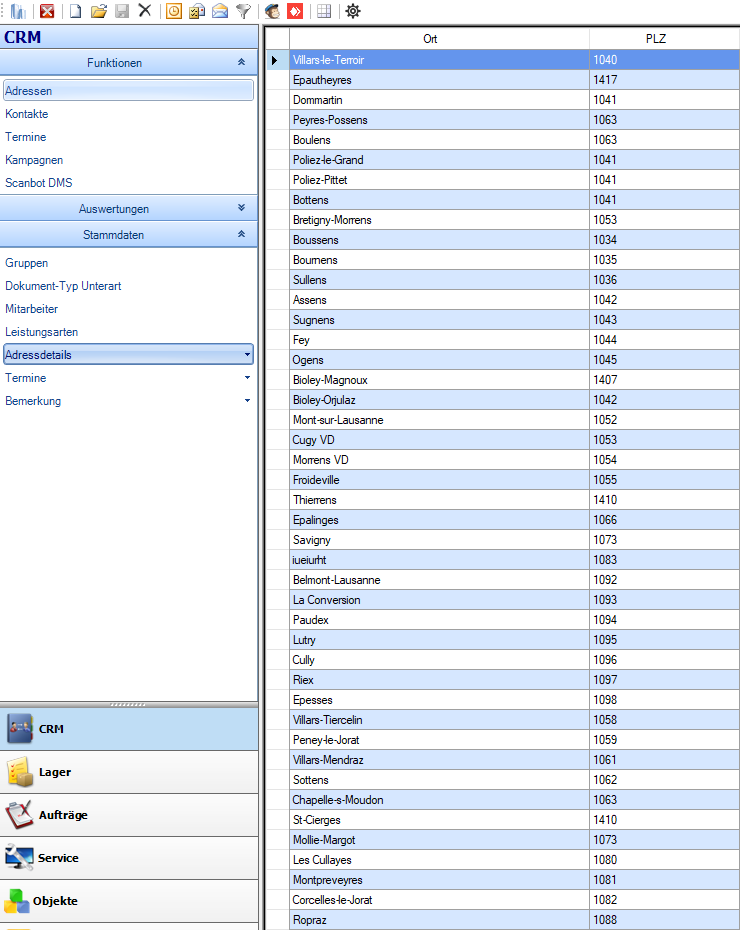The height and width of the screenshot is (930, 740).
Task: Click the red X close icon in toolbar
Action: (x=47, y=11)
